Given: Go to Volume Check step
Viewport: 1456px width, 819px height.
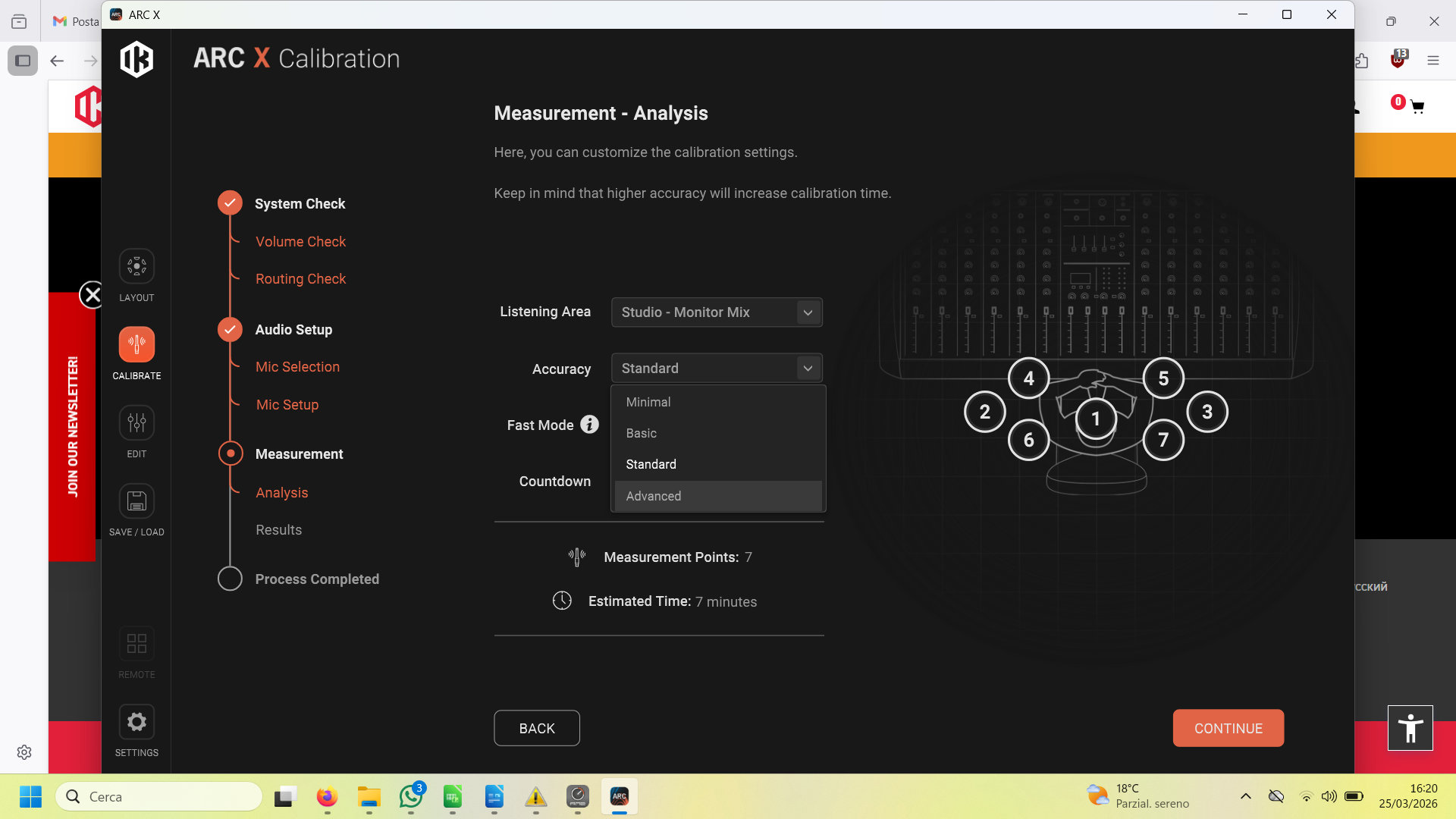Looking at the screenshot, I should pyautogui.click(x=300, y=242).
